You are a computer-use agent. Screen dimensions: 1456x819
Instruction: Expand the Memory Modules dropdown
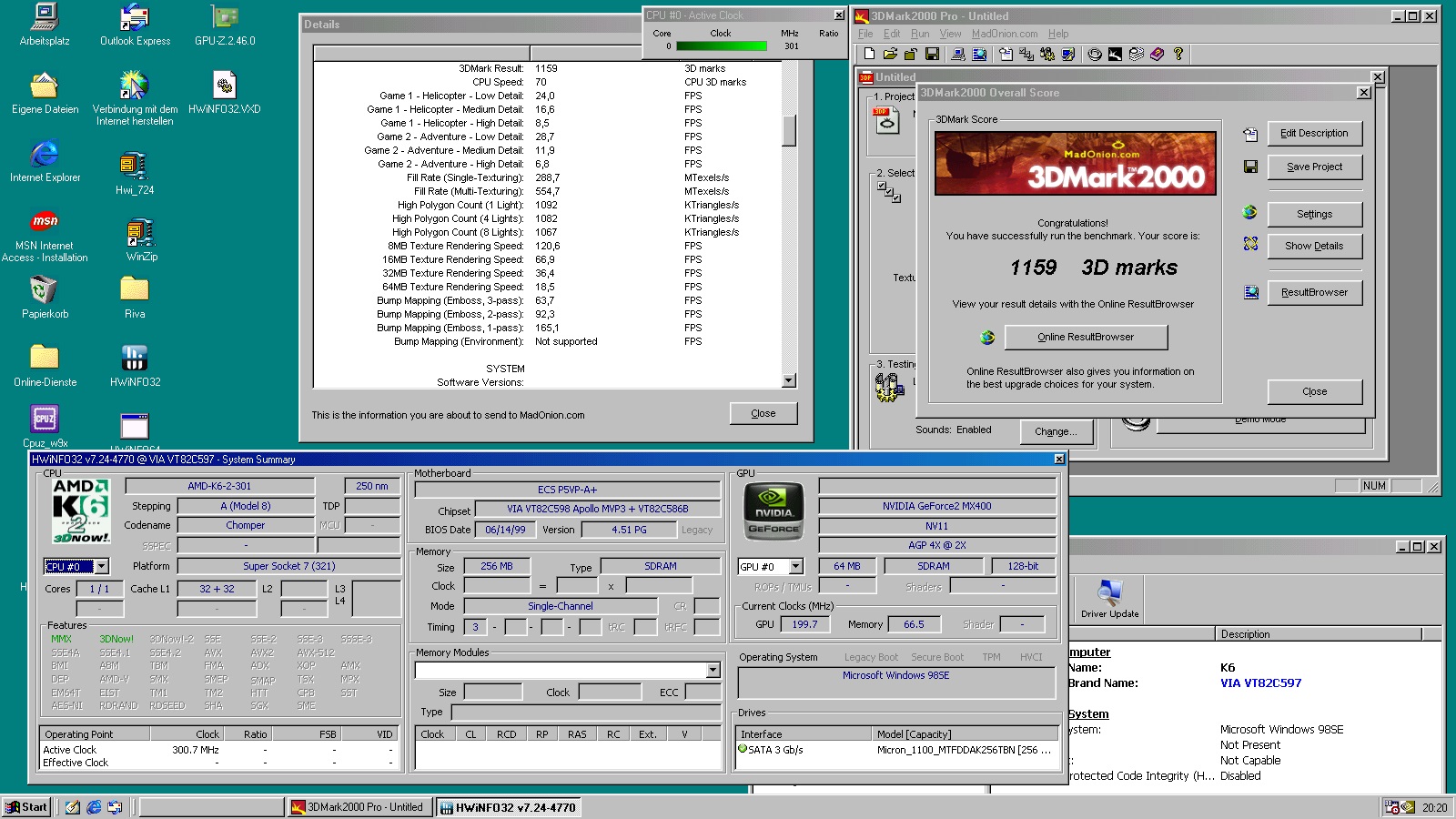713,671
